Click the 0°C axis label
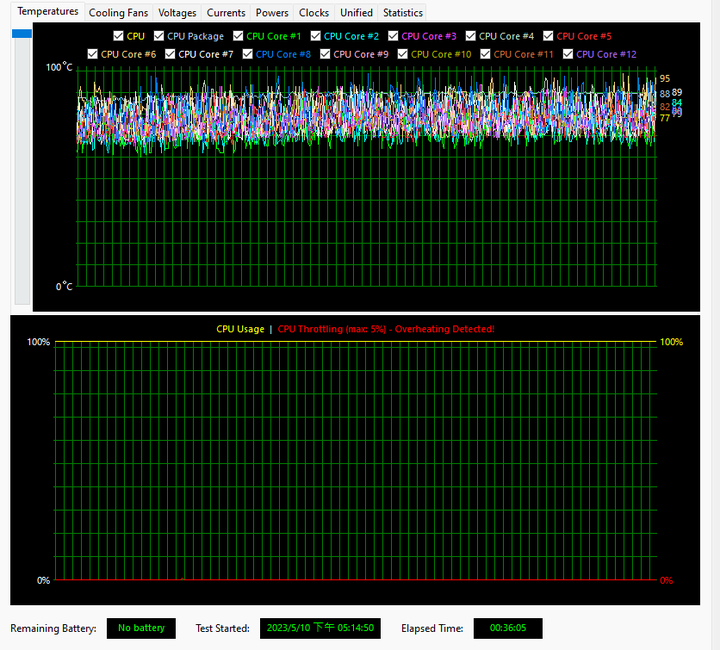The width and height of the screenshot is (720, 650). pos(64,286)
